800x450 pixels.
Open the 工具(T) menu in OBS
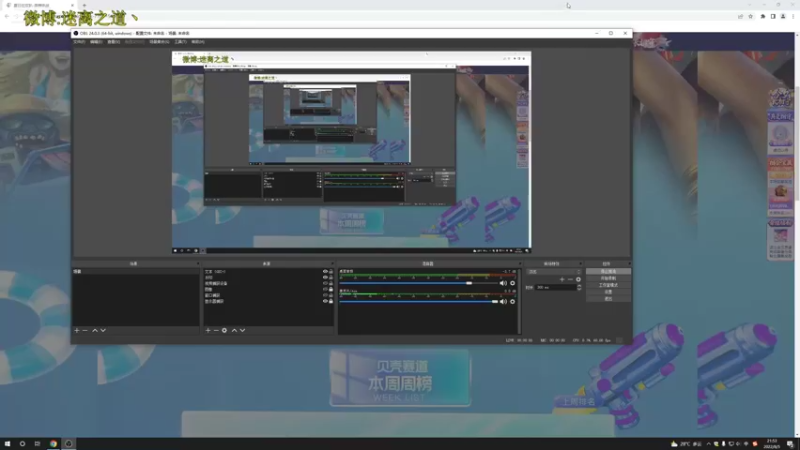[180, 42]
